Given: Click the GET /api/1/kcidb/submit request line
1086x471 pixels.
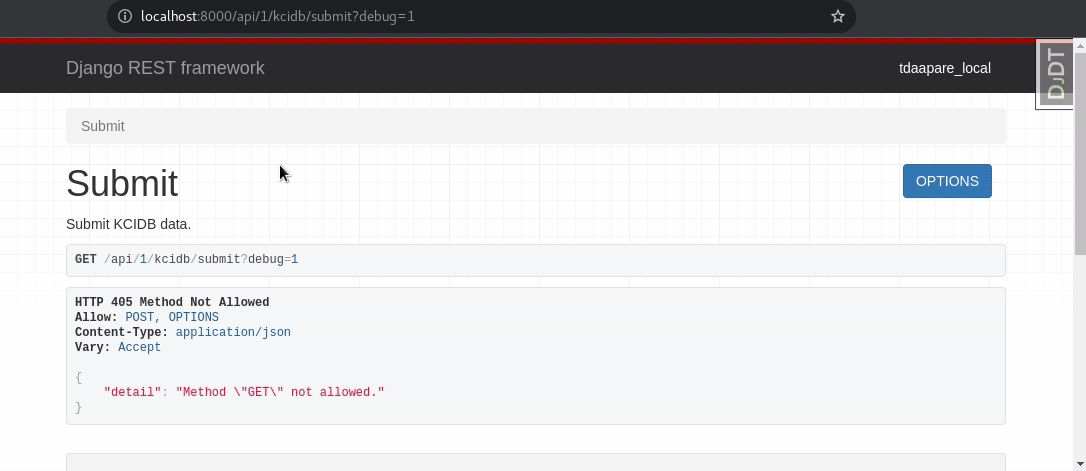Looking at the screenshot, I should pos(186,260).
